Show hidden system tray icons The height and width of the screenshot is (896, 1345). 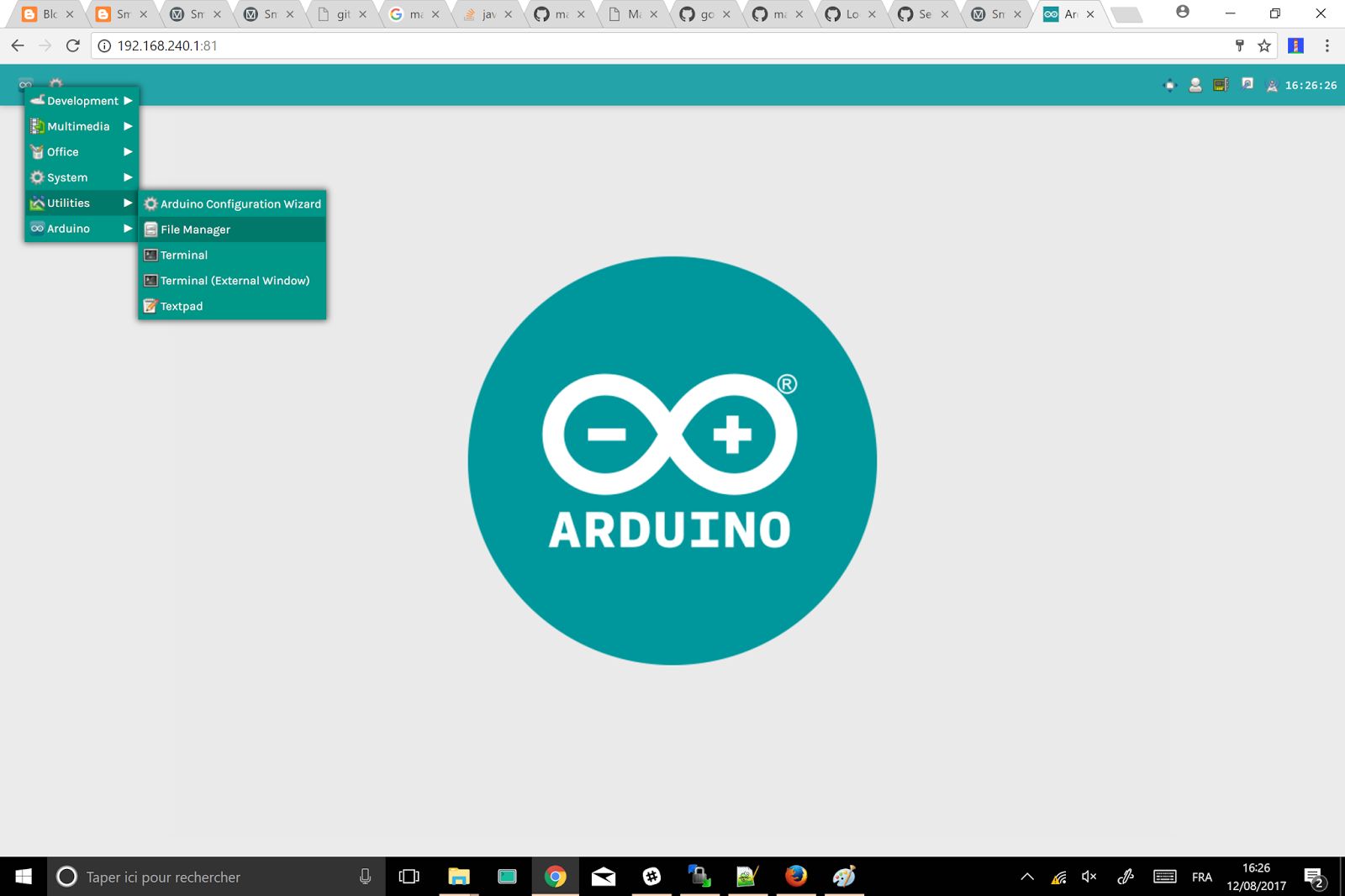[x=1027, y=877]
